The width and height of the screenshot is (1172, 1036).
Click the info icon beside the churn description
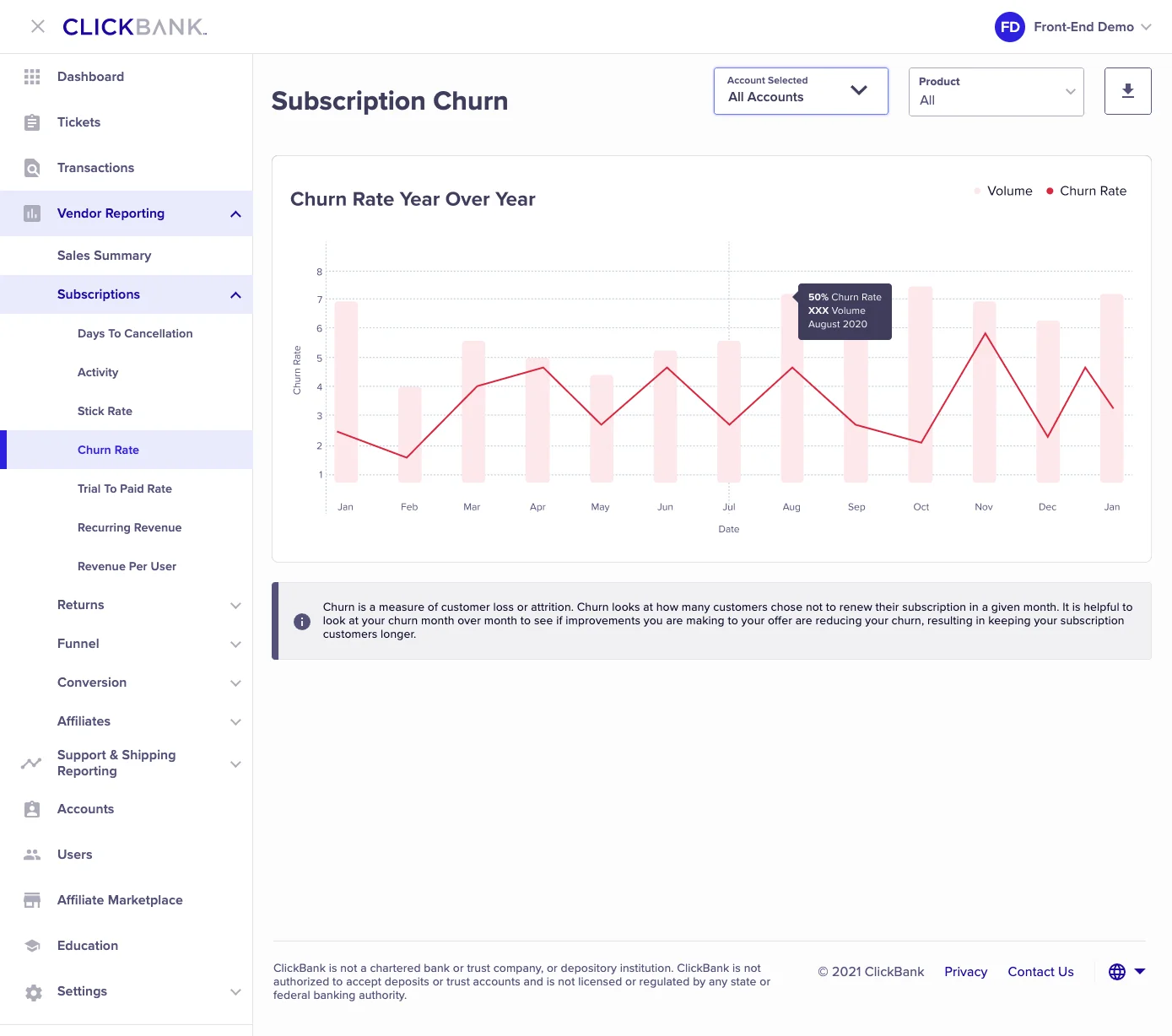click(302, 621)
